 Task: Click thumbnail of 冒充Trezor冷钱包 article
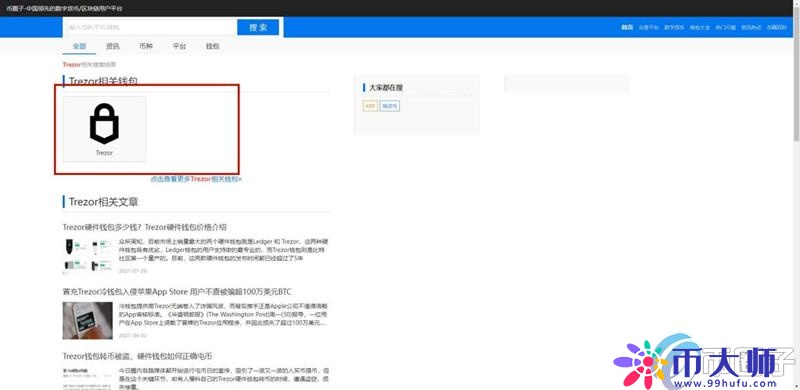tap(88, 321)
